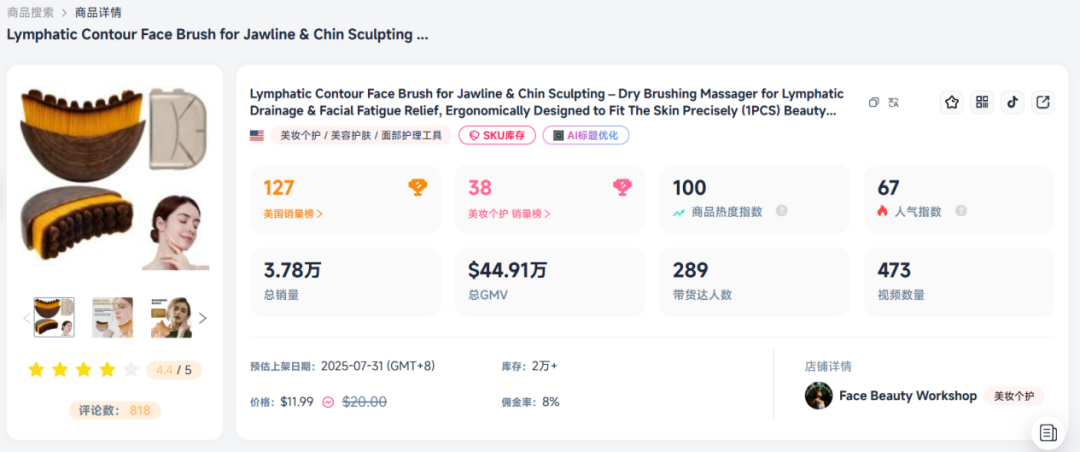
Task: Click the favorite star icon
Action: tap(952, 102)
